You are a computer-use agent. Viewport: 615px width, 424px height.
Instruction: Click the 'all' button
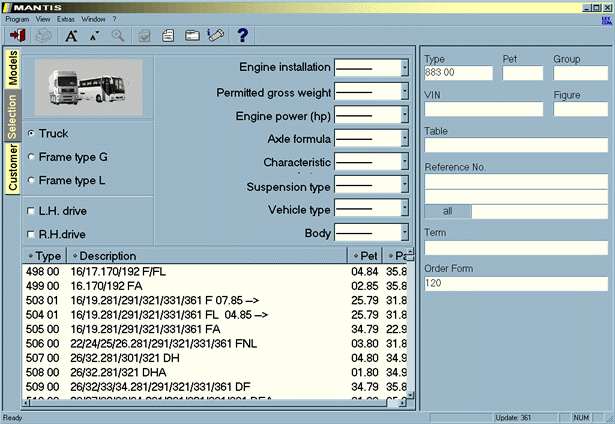coord(447,211)
